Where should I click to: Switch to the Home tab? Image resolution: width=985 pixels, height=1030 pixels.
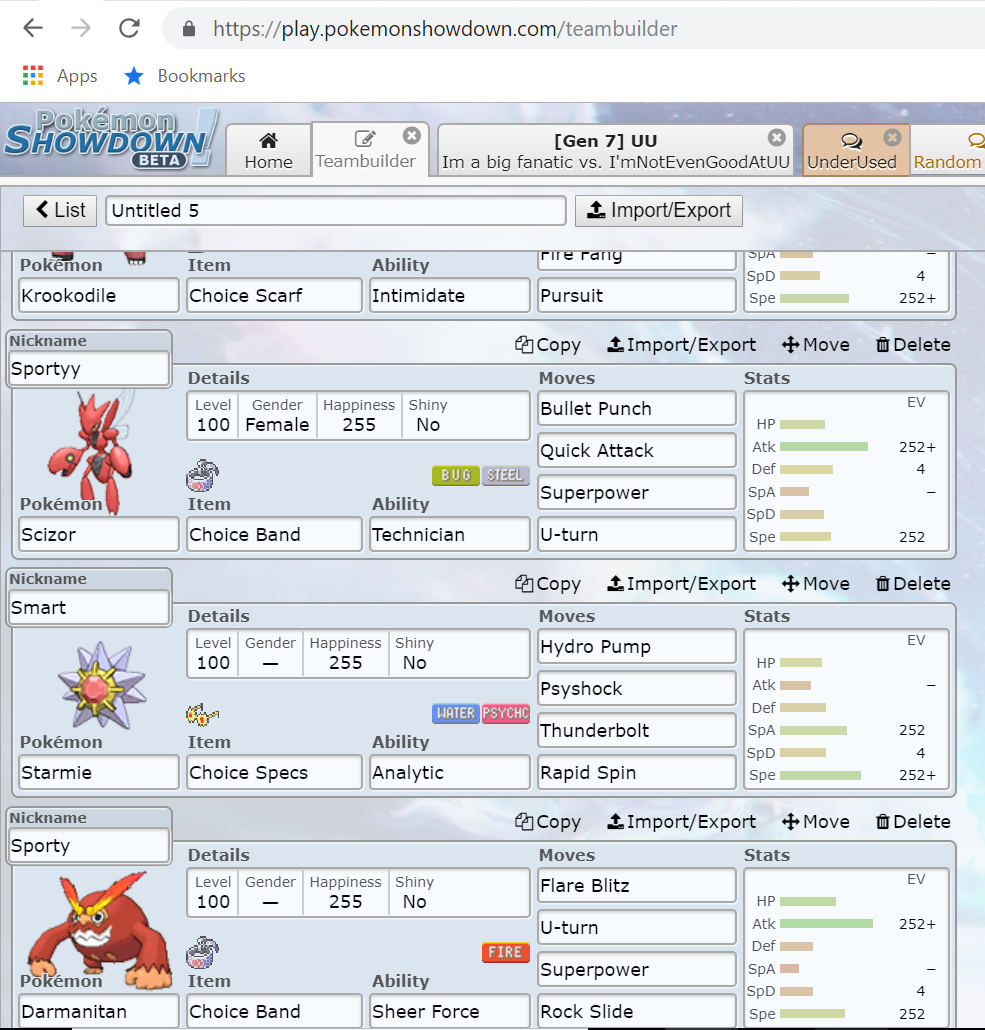coord(268,150)
